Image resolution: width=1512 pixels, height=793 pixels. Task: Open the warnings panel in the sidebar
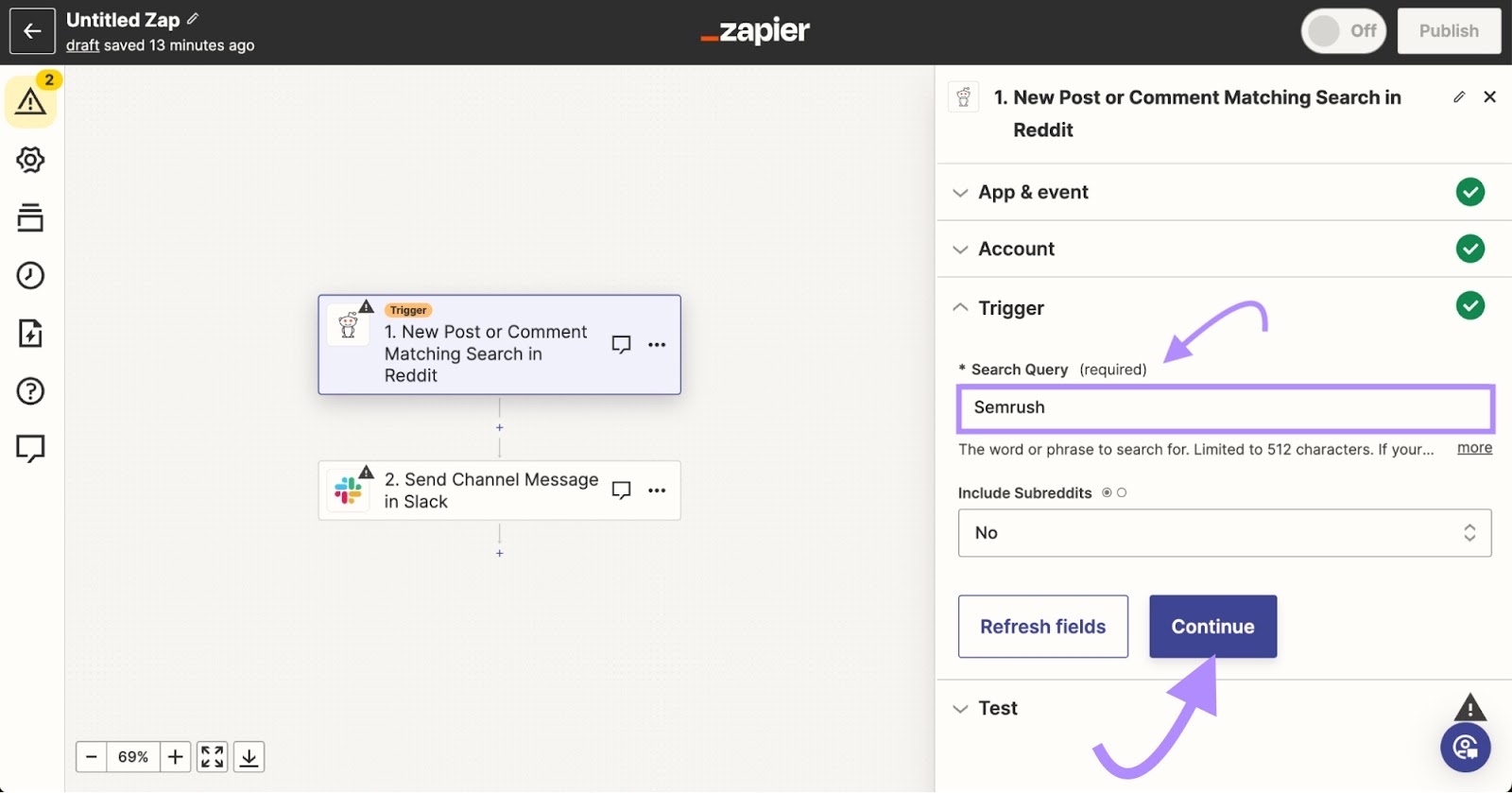tap(30, 101)
